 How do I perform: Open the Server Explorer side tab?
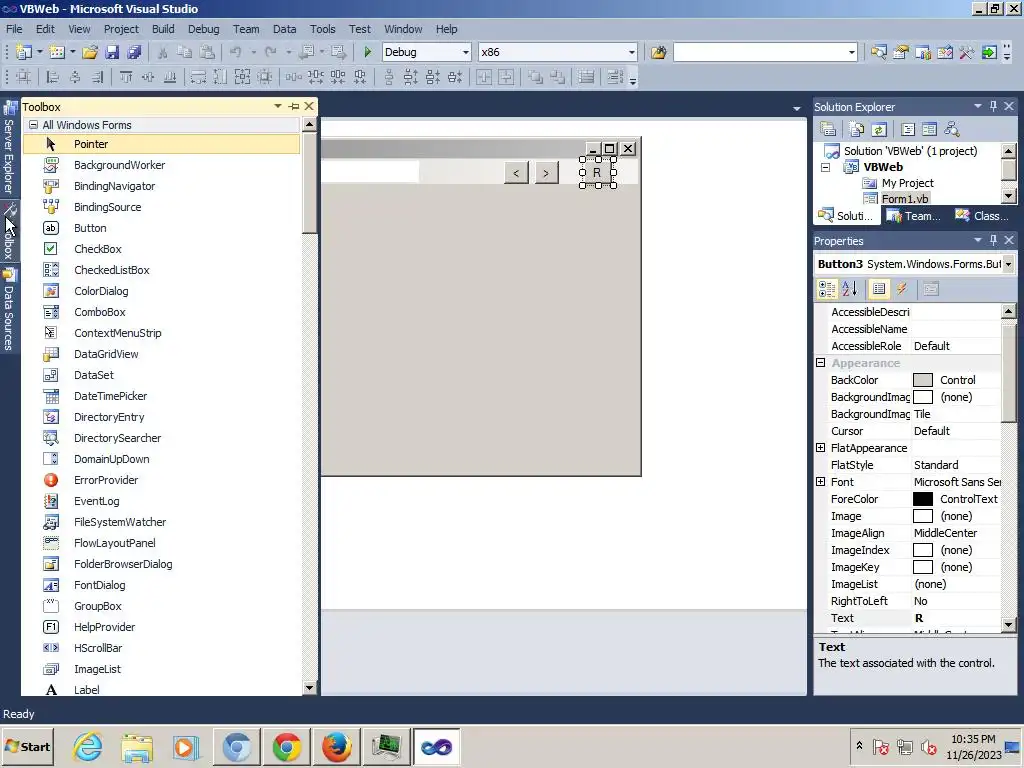click(8, 150)
